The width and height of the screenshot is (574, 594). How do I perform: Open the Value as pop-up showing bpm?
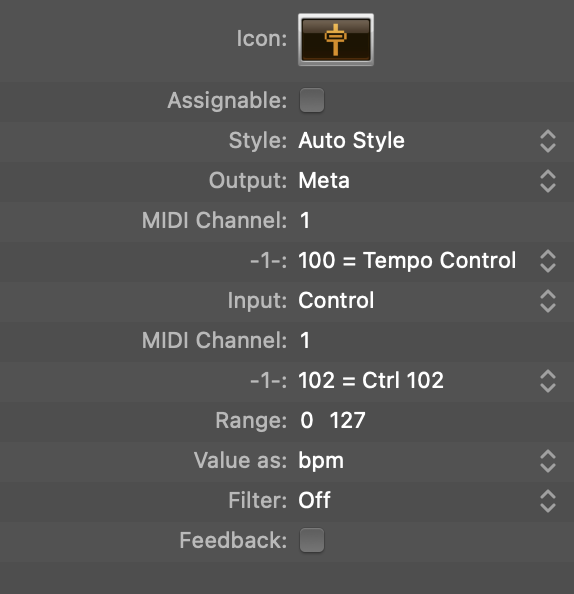[427, 461]
